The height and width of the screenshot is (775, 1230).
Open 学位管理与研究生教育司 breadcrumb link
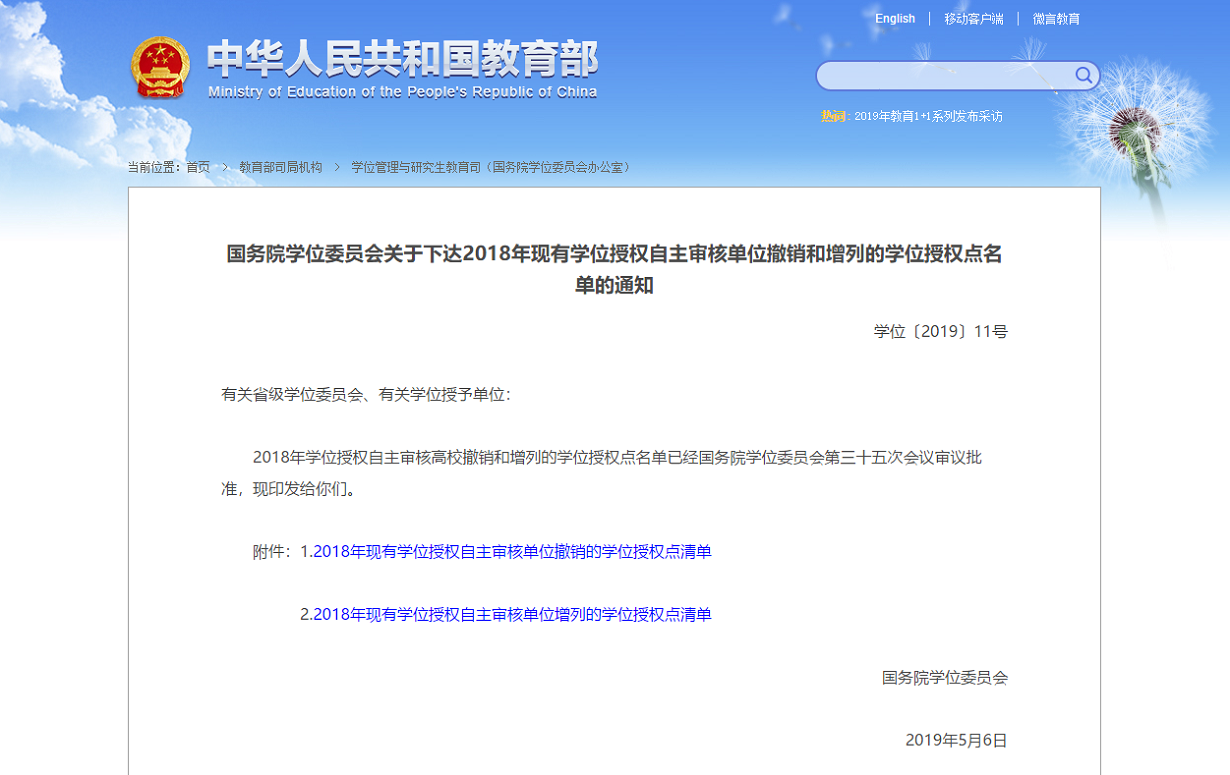pyautogui.click(x=492, y=167)
